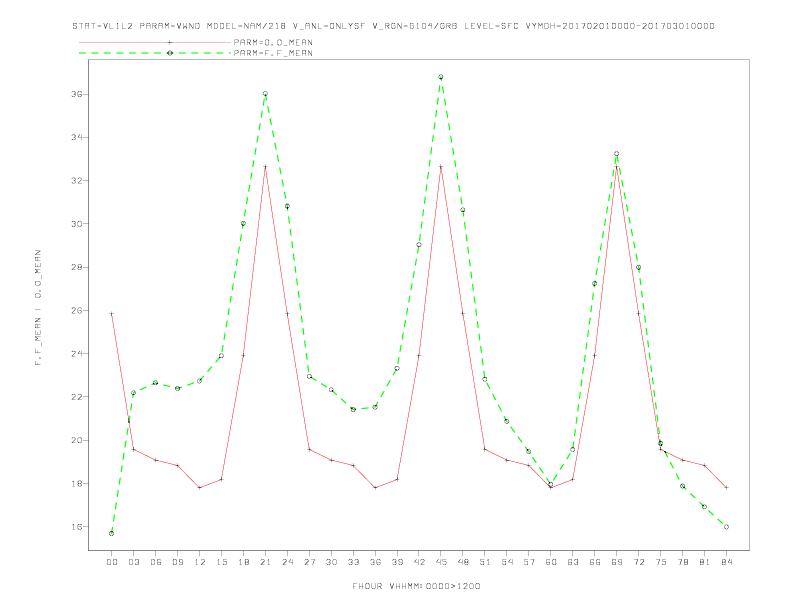Image resolution: width=792 pixels, height=612 pixels.
Task: Click x-axis tick label 39
Action: pos(397,562)
